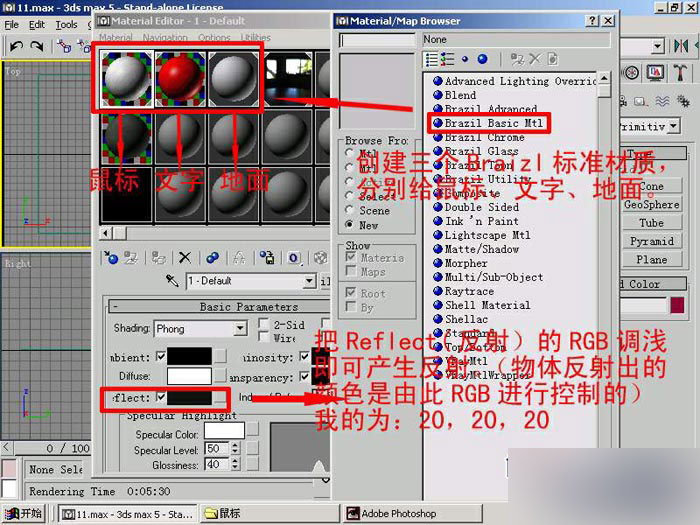Viewport: 700px width, 525px height.
Task: Click Put to Library icon
Action: (x=267, y=258)
